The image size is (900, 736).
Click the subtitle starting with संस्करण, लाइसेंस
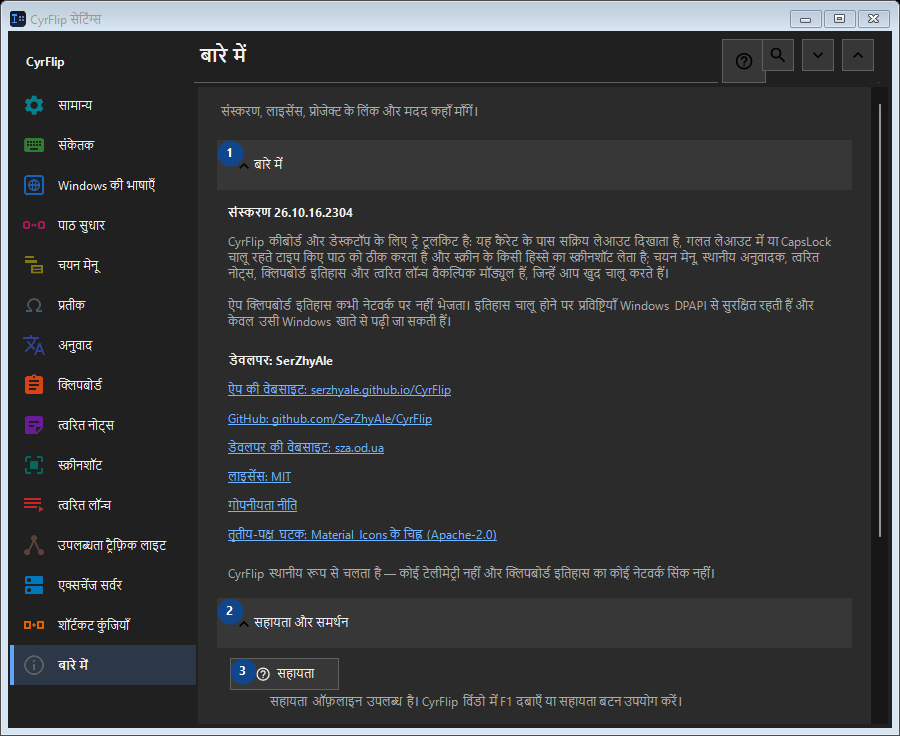coord(350,111)
